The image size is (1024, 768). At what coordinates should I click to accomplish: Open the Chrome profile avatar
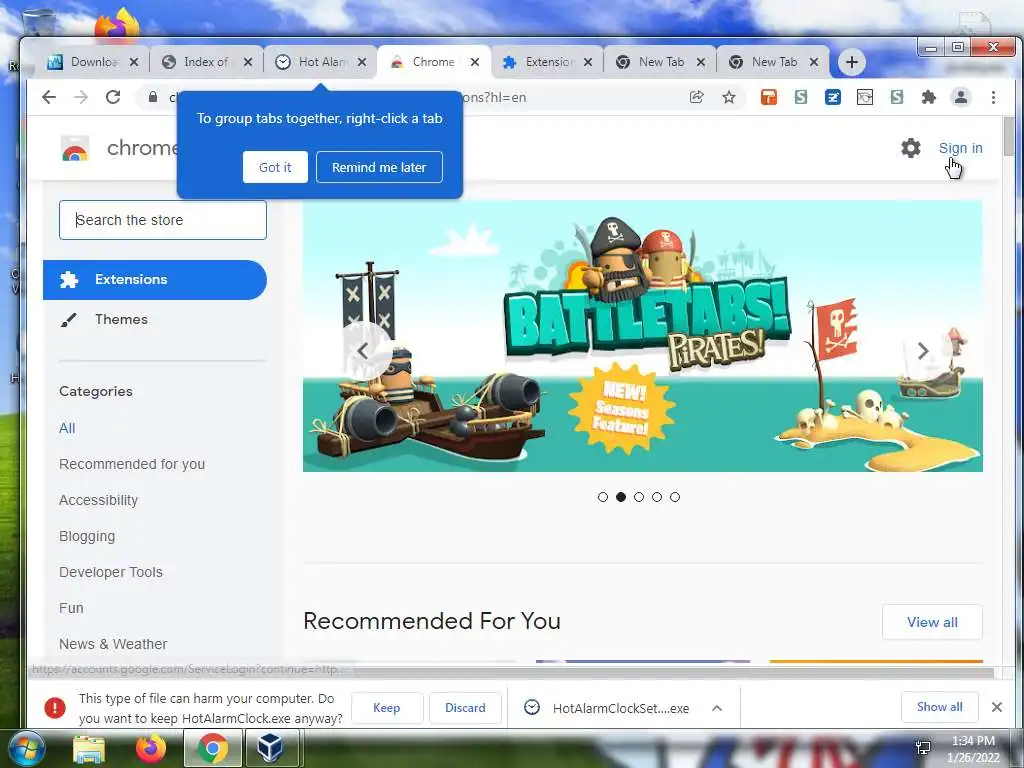tap(961, 97)
